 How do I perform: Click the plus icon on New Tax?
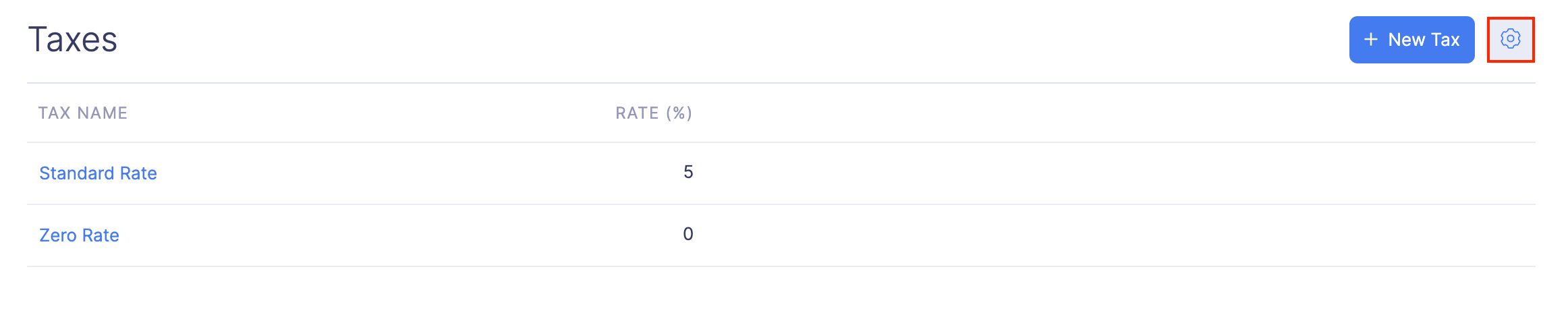click(1370, 40)
